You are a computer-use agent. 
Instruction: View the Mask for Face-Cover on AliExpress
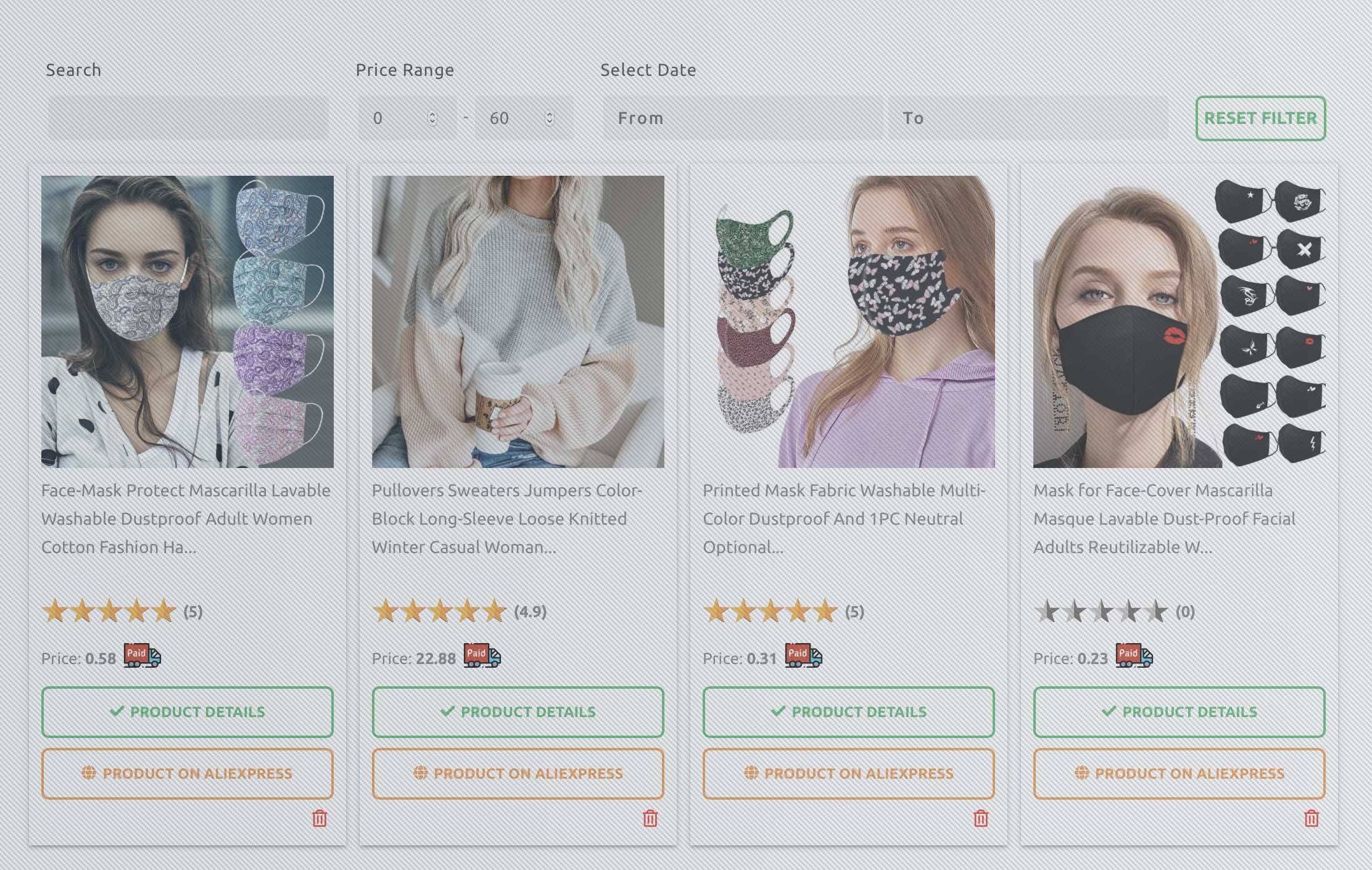click(x=1179, y=773)
